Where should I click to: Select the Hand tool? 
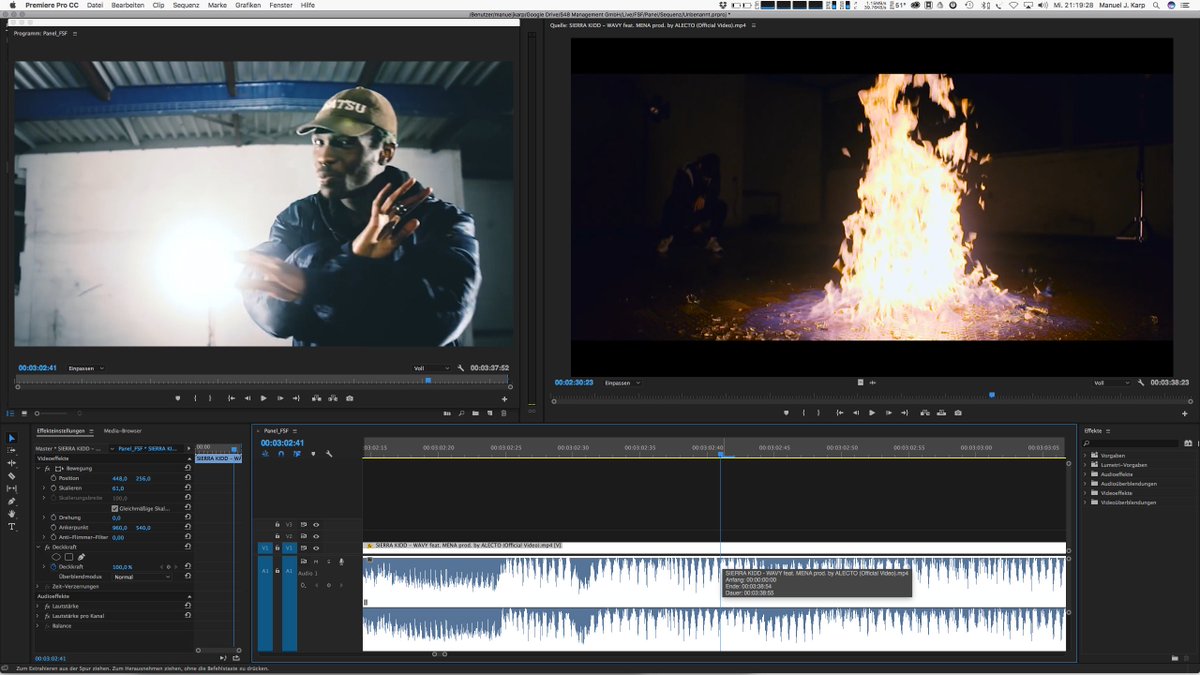coord(12,514)
